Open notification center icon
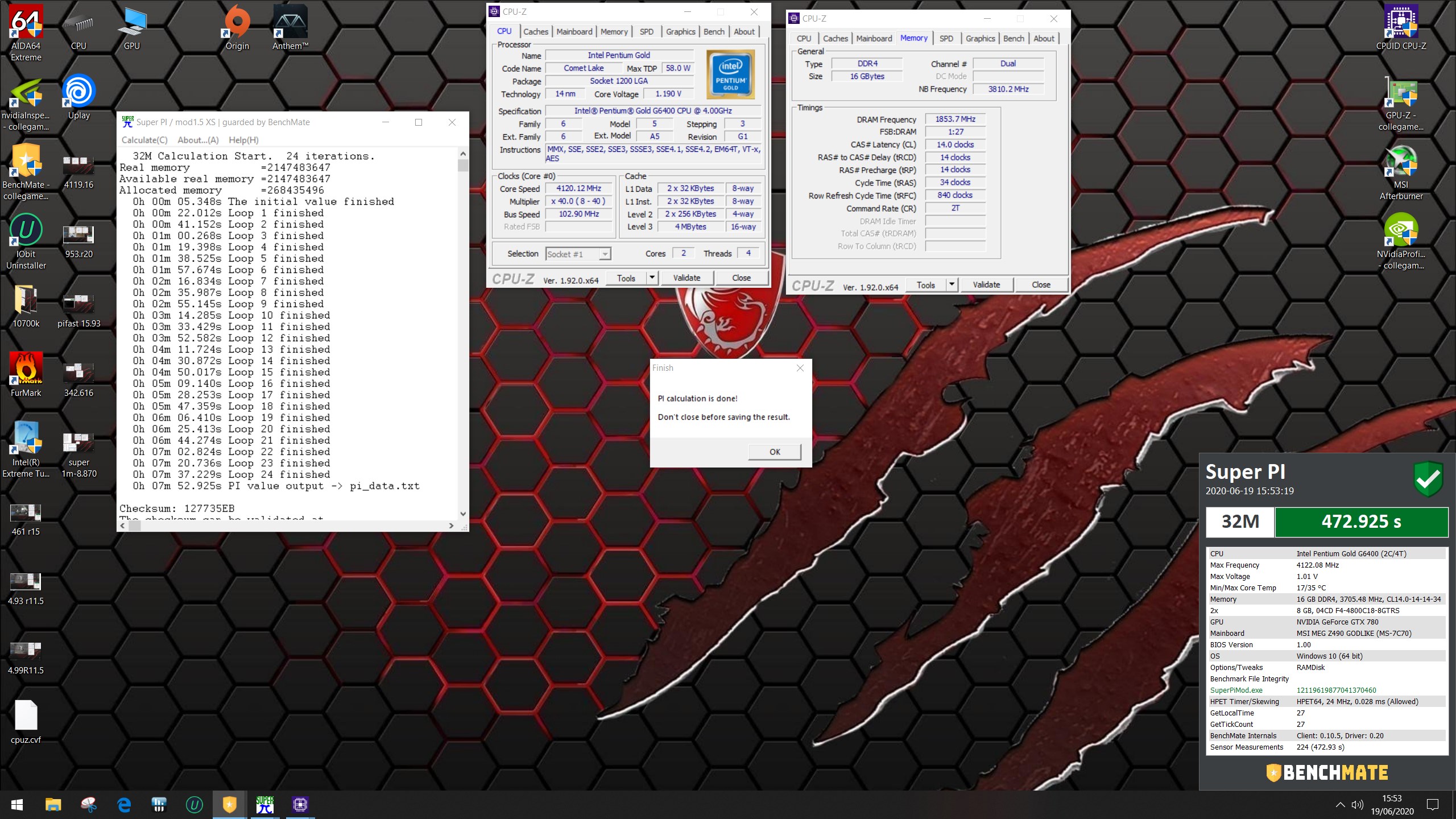1456x819 pixels. pyautogui.click(x=1433, y=805)
